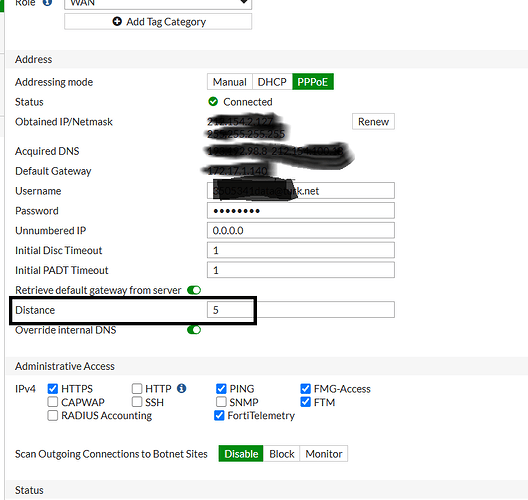528x500 pixels.
Task: Choose Monitor for botnet scanning
Action: [324, 454]
